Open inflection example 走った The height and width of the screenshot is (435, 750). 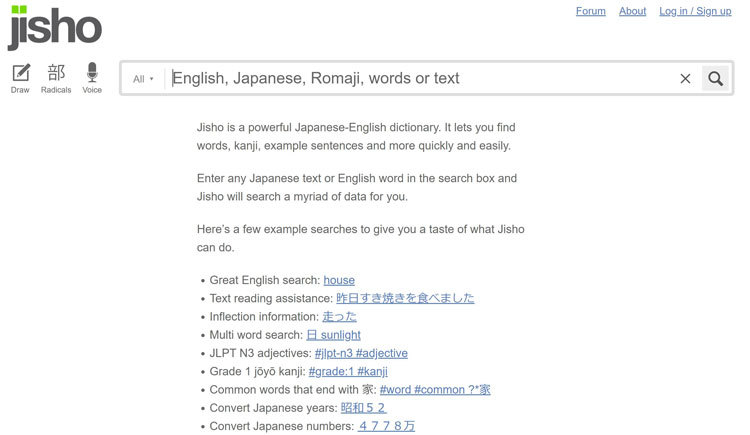(x=339, y=316)
